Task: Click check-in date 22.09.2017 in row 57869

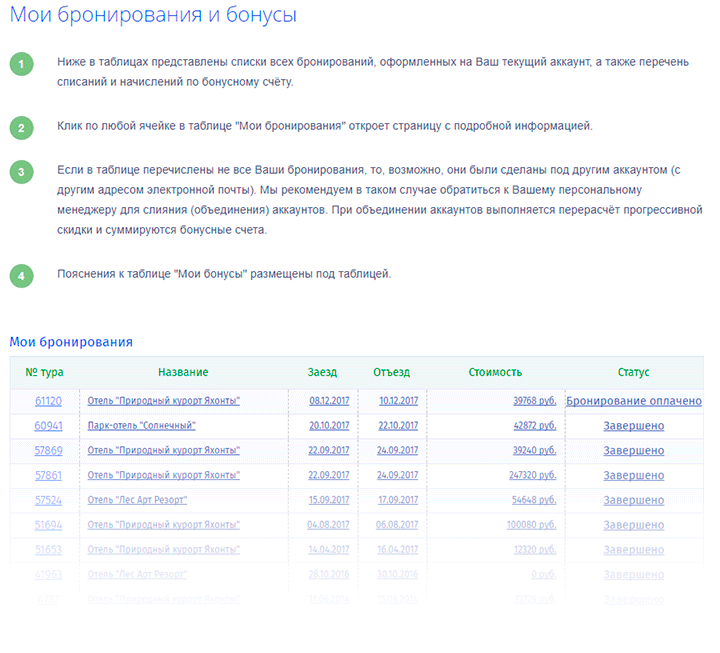Action: pyautogui.click(x=329, y=450)
